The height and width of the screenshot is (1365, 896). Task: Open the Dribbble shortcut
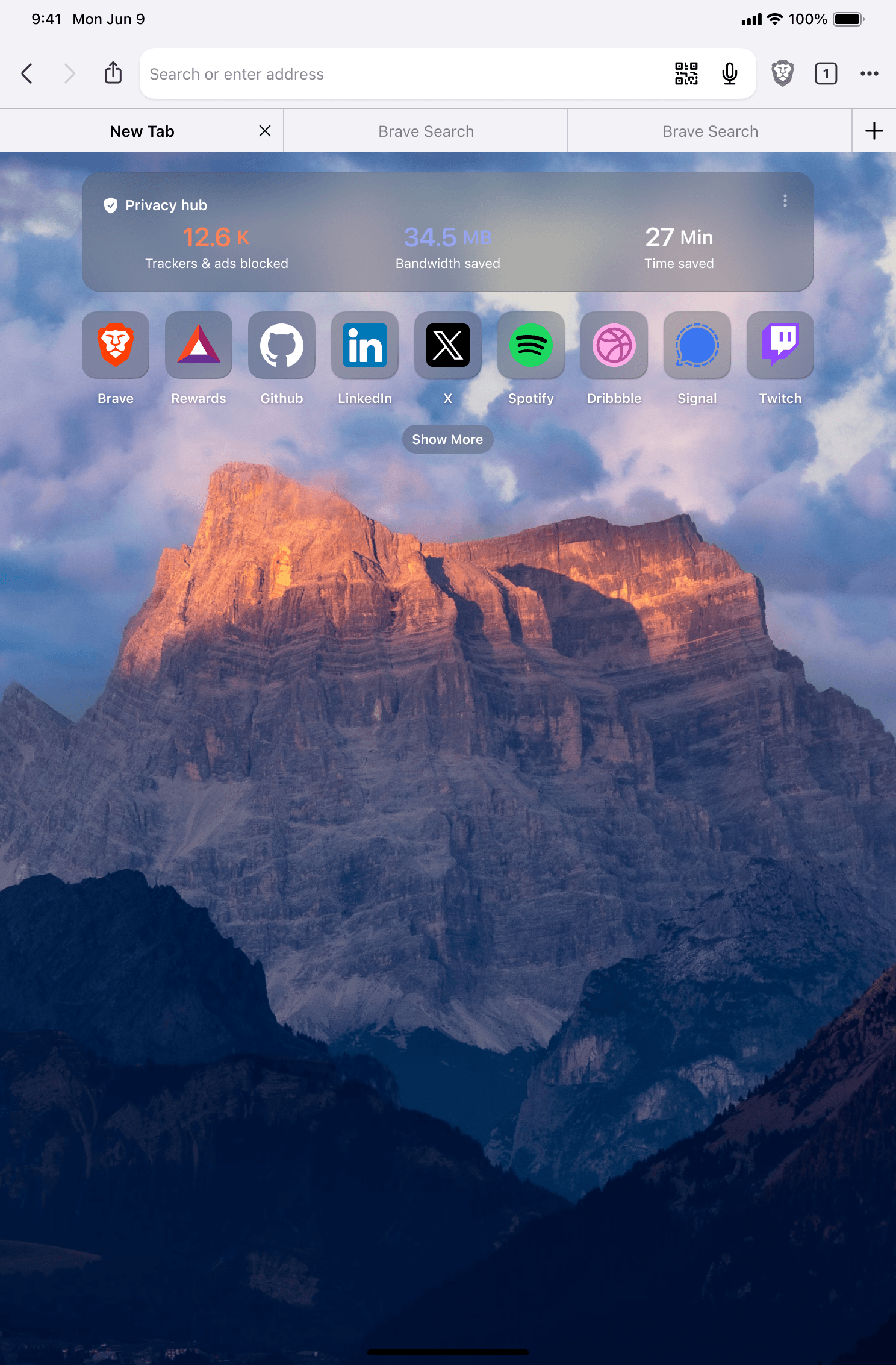coord(614,345)
